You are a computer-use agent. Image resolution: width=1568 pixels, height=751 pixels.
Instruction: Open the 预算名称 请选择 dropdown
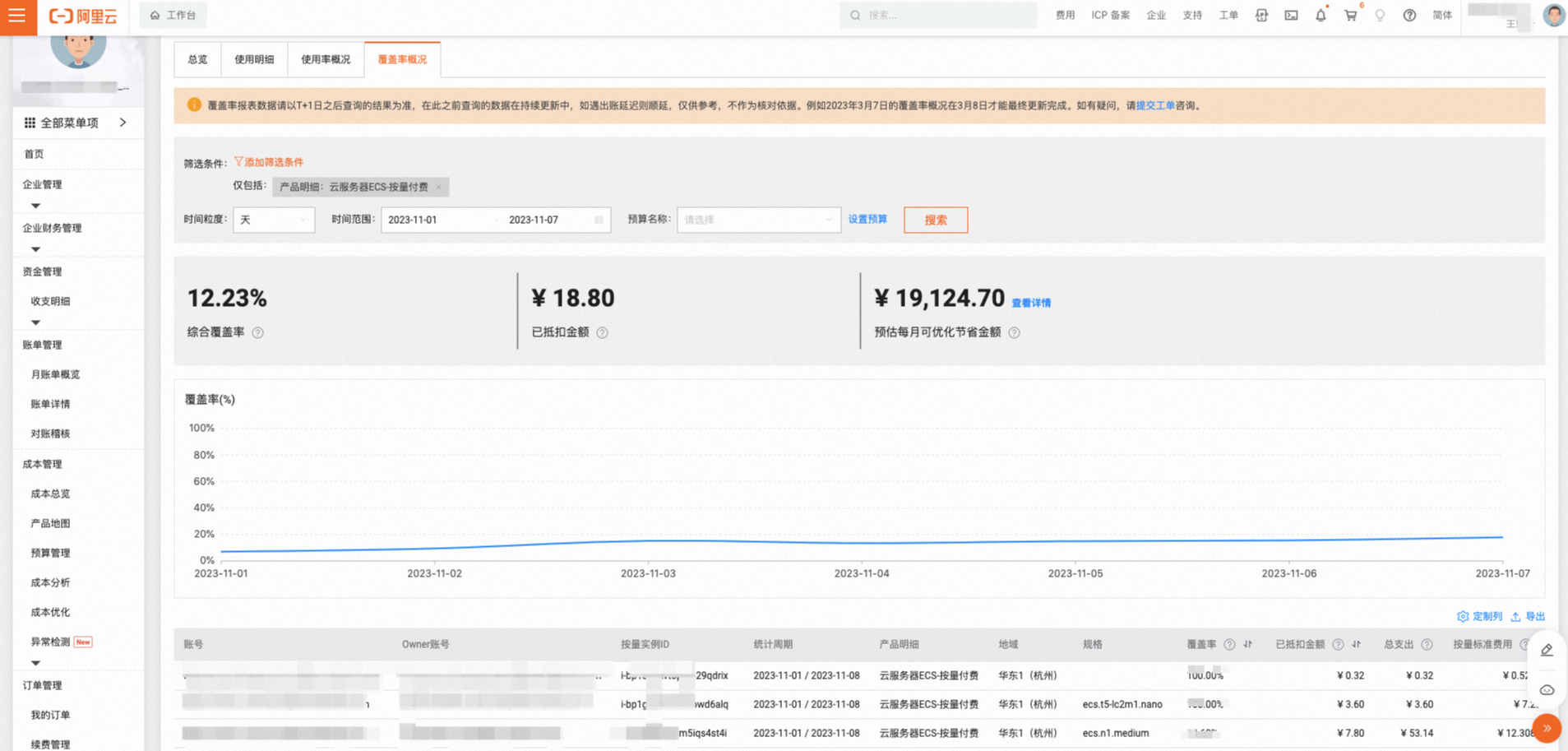pyautogui.click(x=758, y=220)
